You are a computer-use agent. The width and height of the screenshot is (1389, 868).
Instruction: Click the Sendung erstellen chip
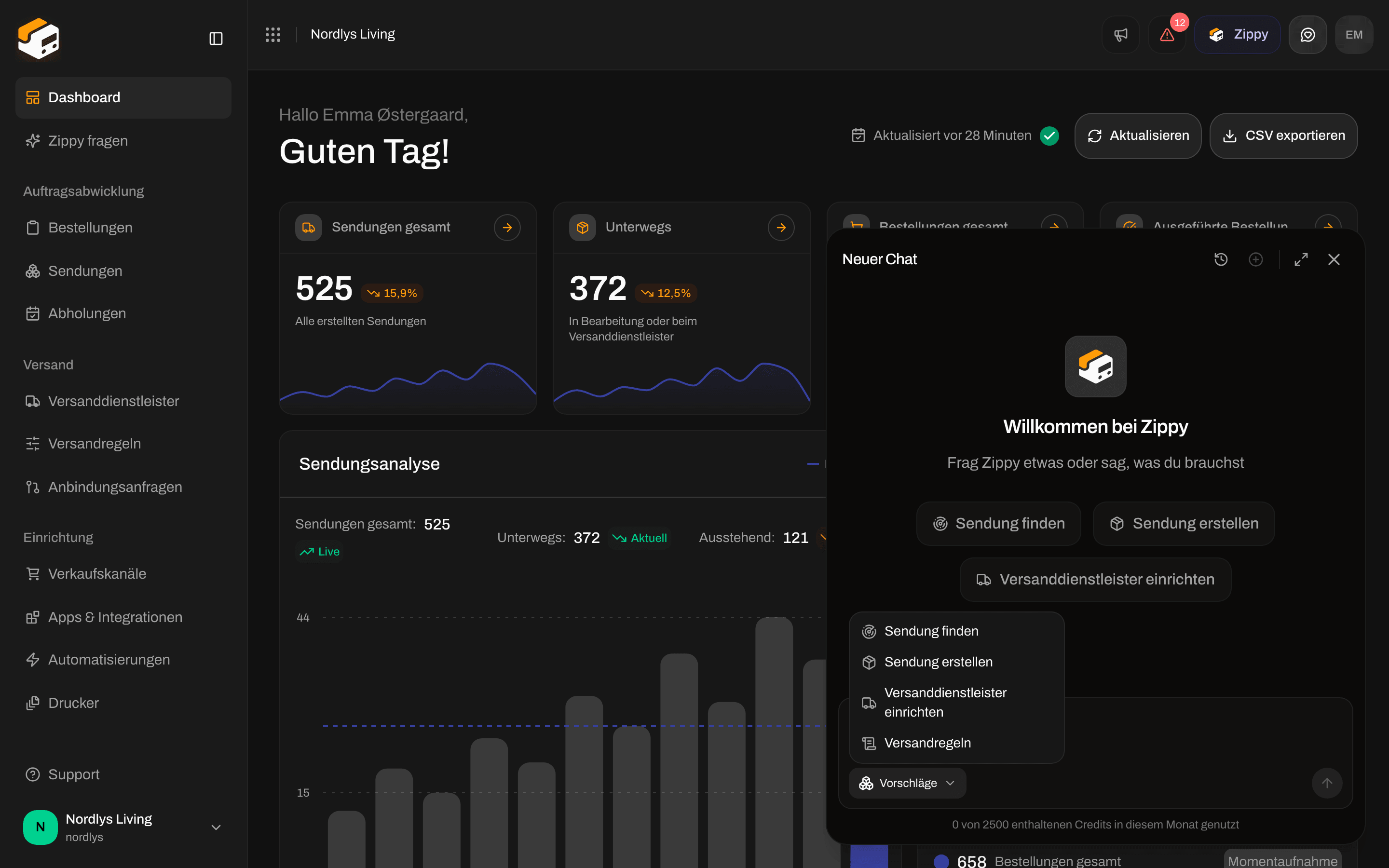pyautogui.click(x=1184, y=524)
